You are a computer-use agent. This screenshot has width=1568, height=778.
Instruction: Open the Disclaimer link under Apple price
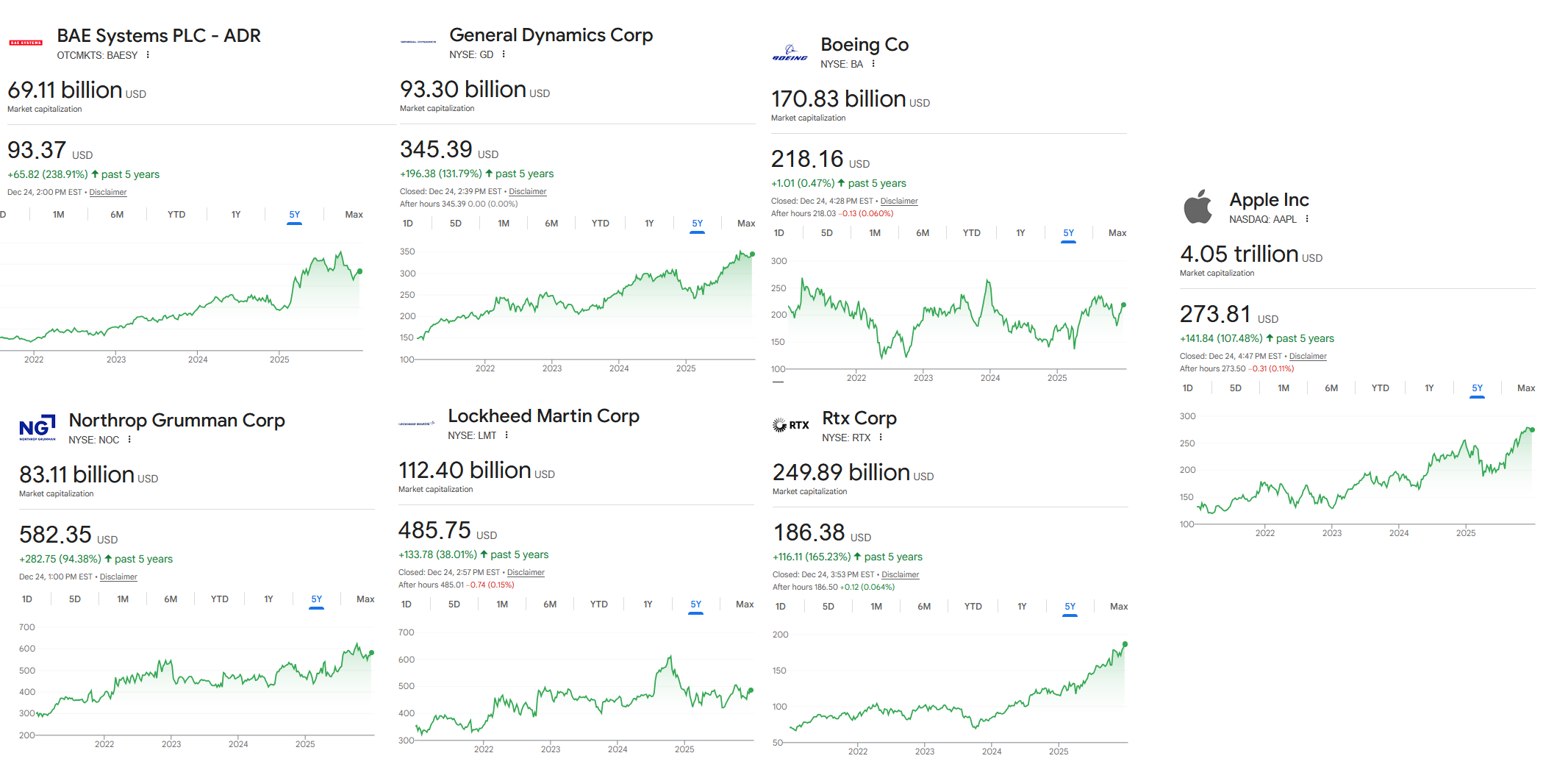click(1308, 357)
